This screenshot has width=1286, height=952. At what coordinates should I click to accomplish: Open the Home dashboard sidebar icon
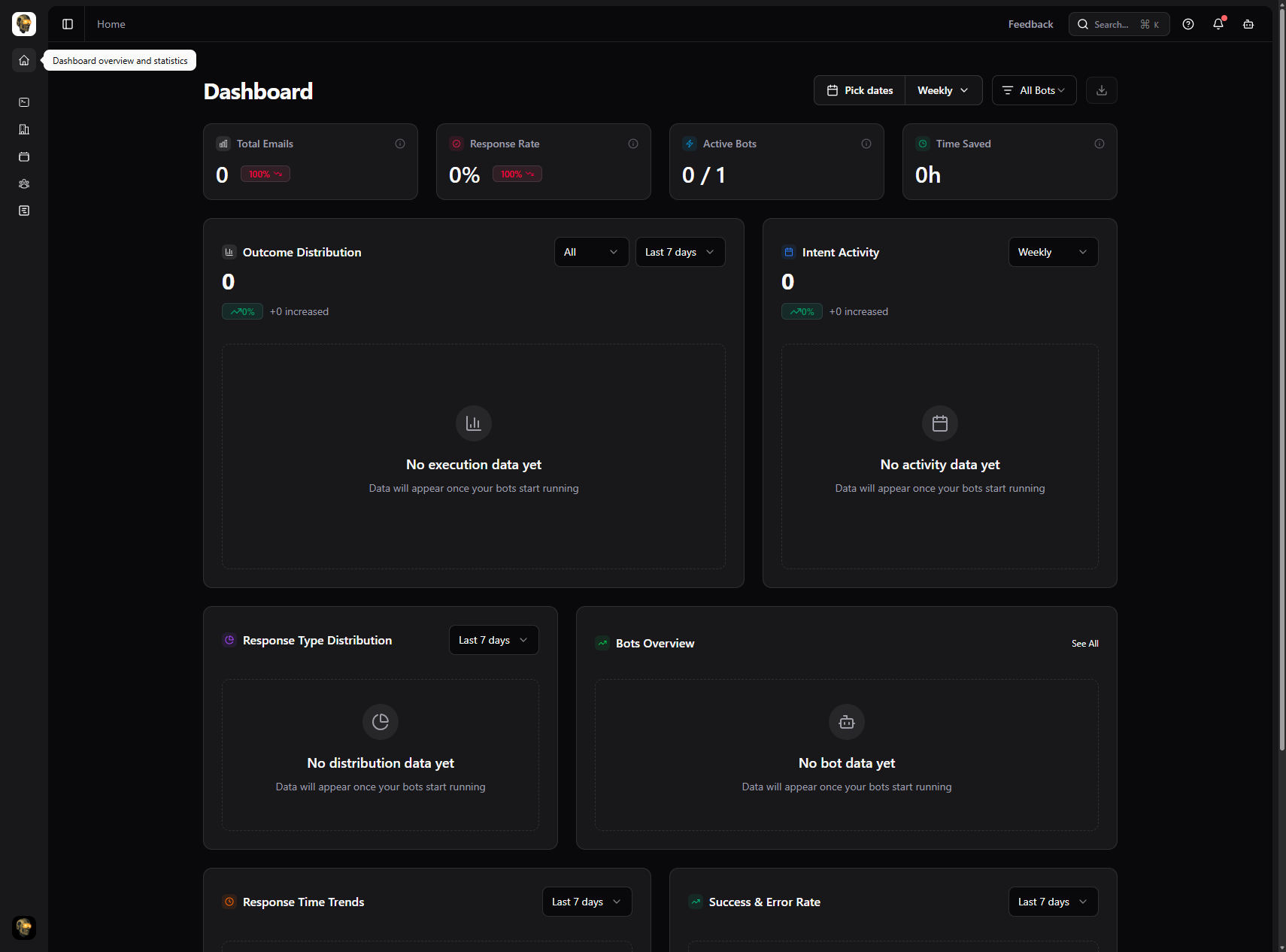click(24, 60)
